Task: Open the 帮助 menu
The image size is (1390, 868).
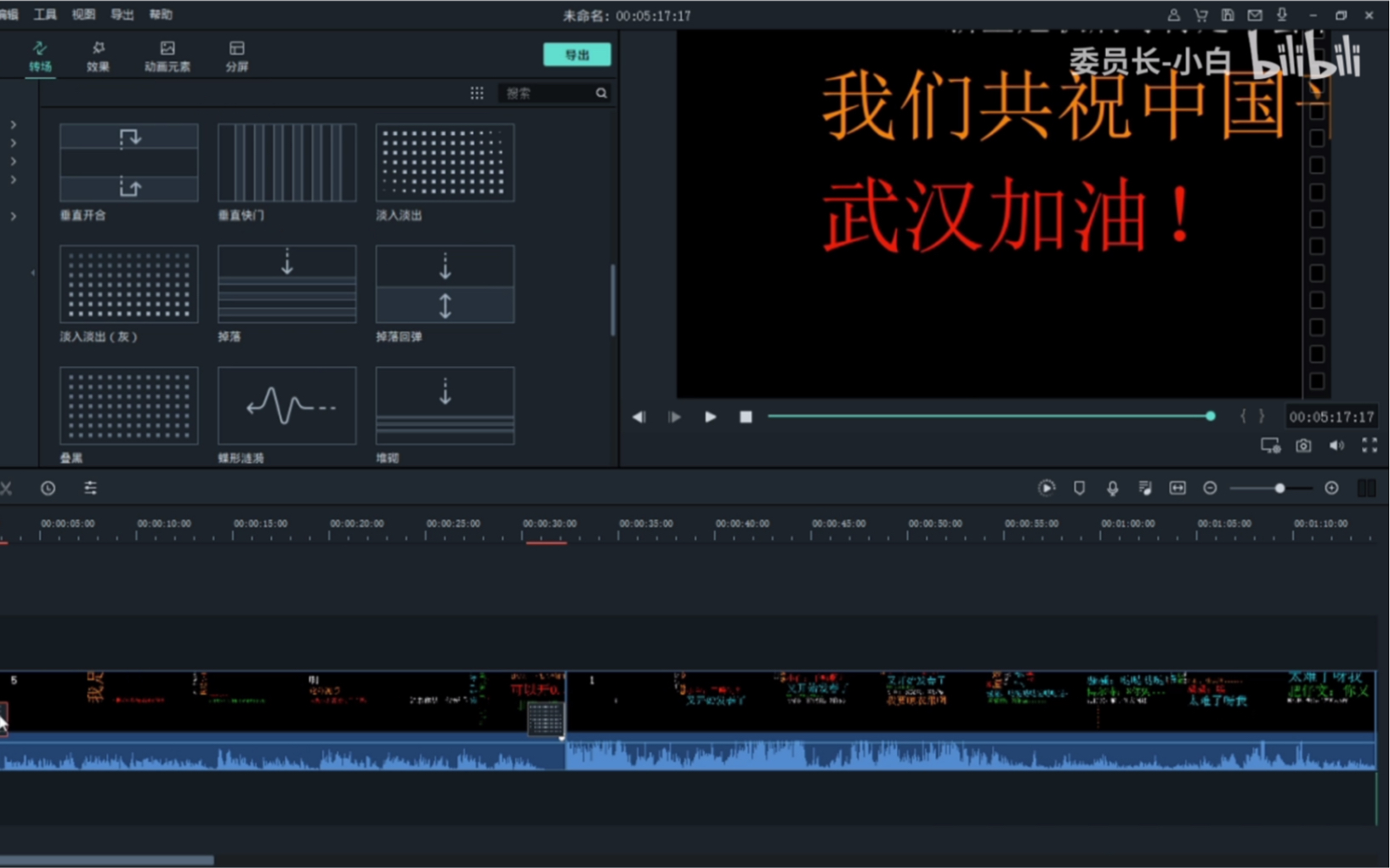Action: coord(161,14)
